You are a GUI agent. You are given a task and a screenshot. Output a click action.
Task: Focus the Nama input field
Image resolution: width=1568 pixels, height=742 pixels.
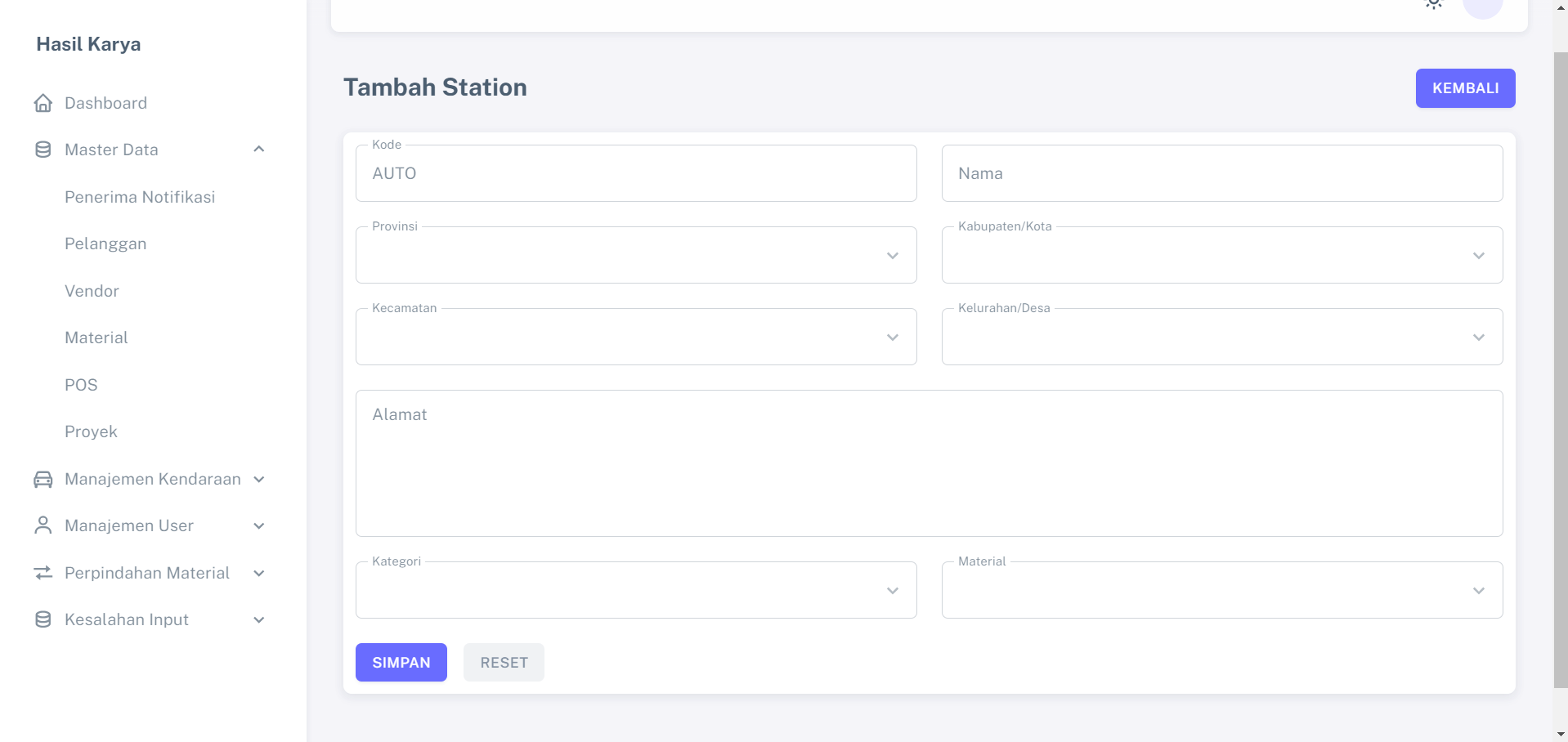pyautogui.click(x=1221, y=173)
